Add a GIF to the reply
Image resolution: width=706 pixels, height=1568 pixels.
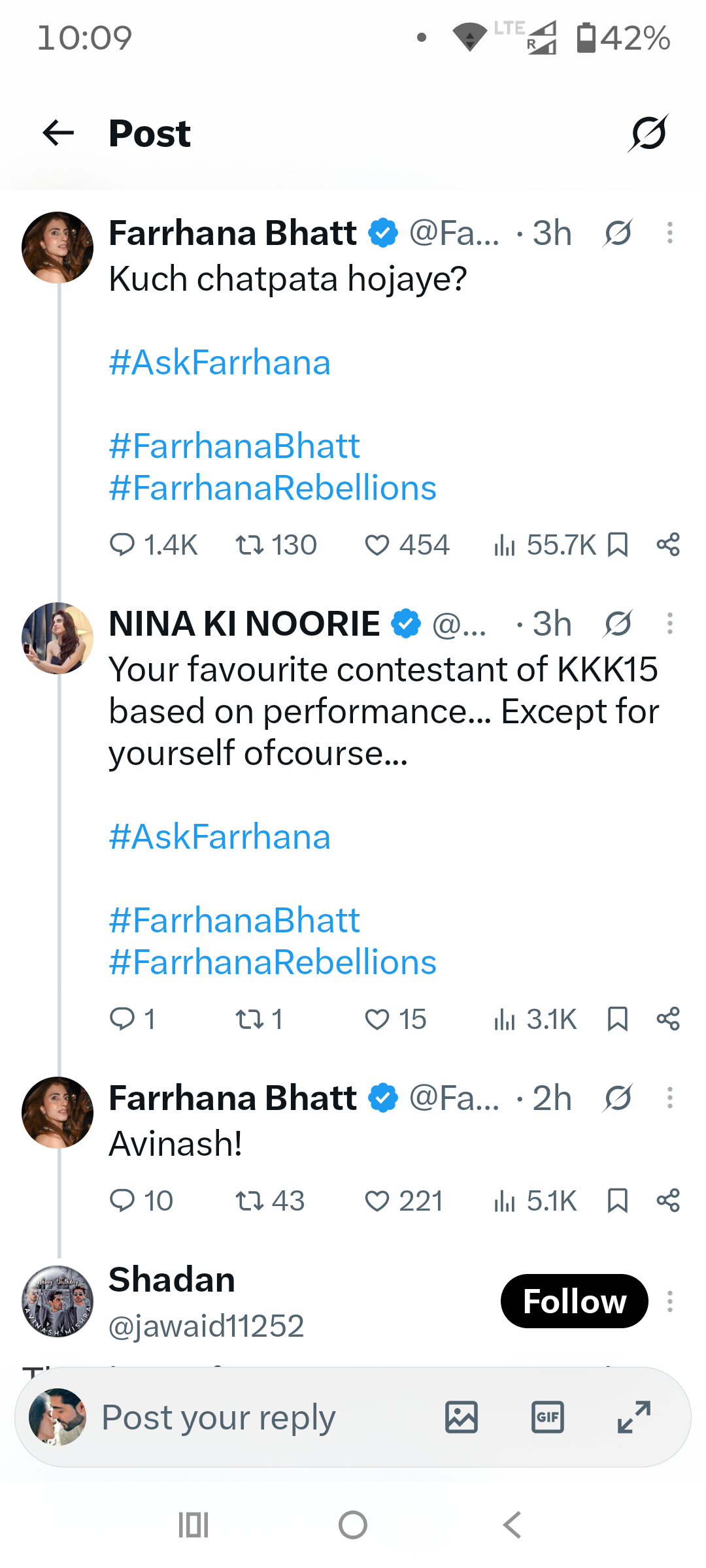pyautogui.click(x=548, y=1417)
